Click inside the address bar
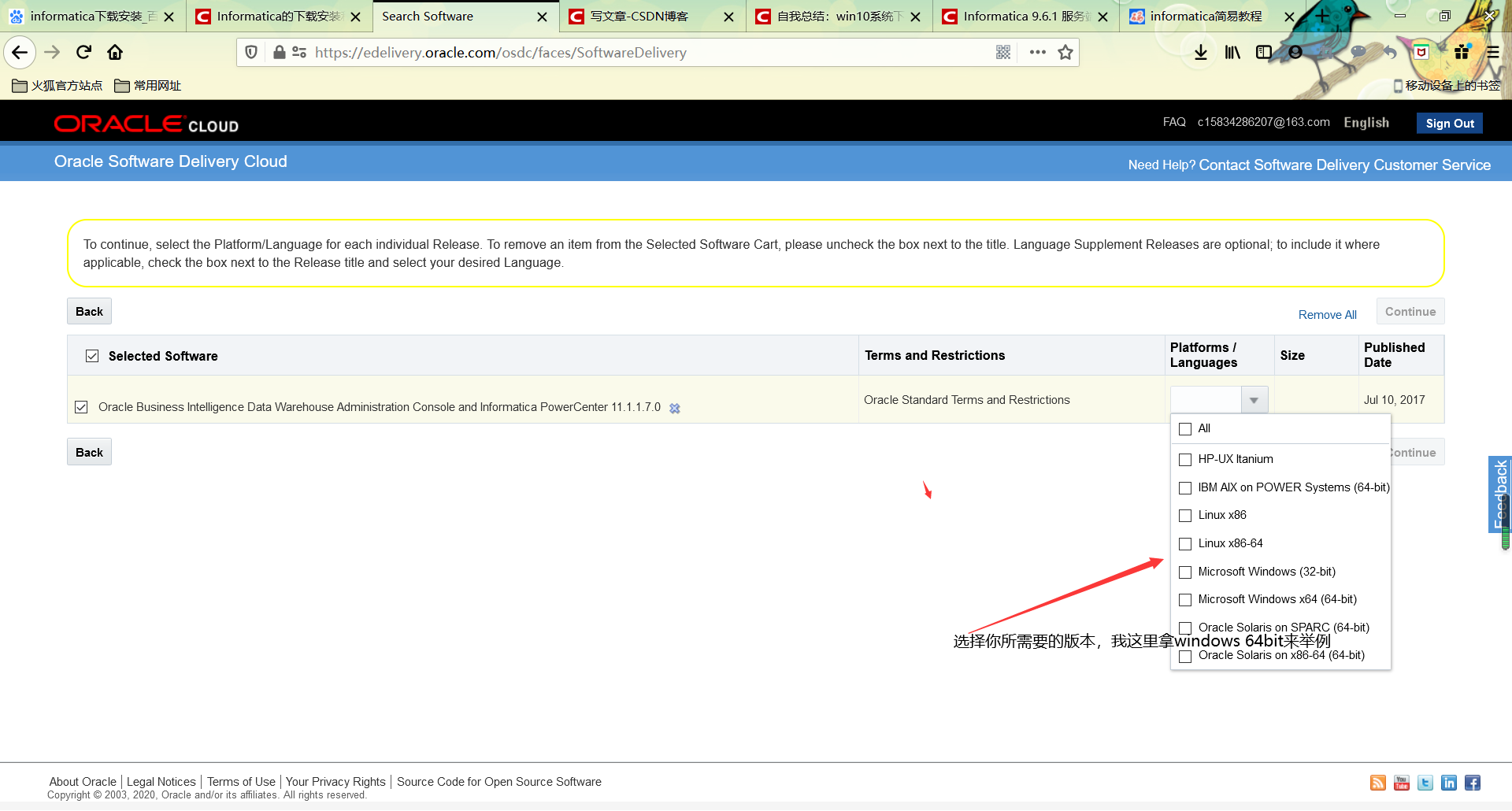The height and width of the screenshot is (811, 1512). click(551, 52)
